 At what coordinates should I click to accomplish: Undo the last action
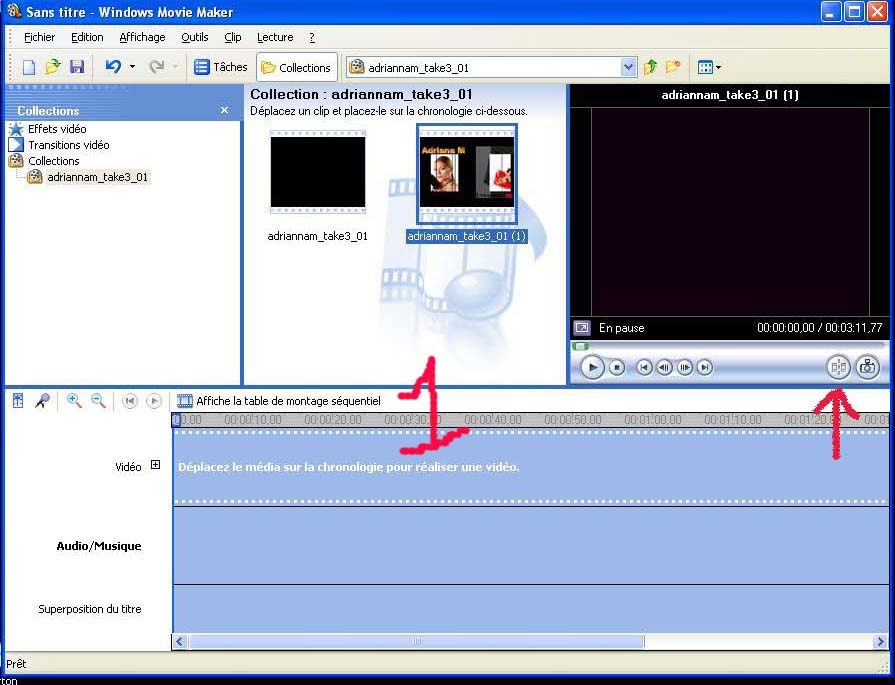pyautogui.click(x=113, y=67)
